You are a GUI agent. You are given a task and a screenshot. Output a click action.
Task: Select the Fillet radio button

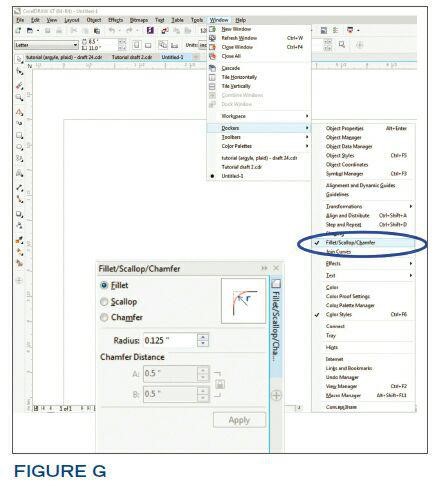(104, 285)
